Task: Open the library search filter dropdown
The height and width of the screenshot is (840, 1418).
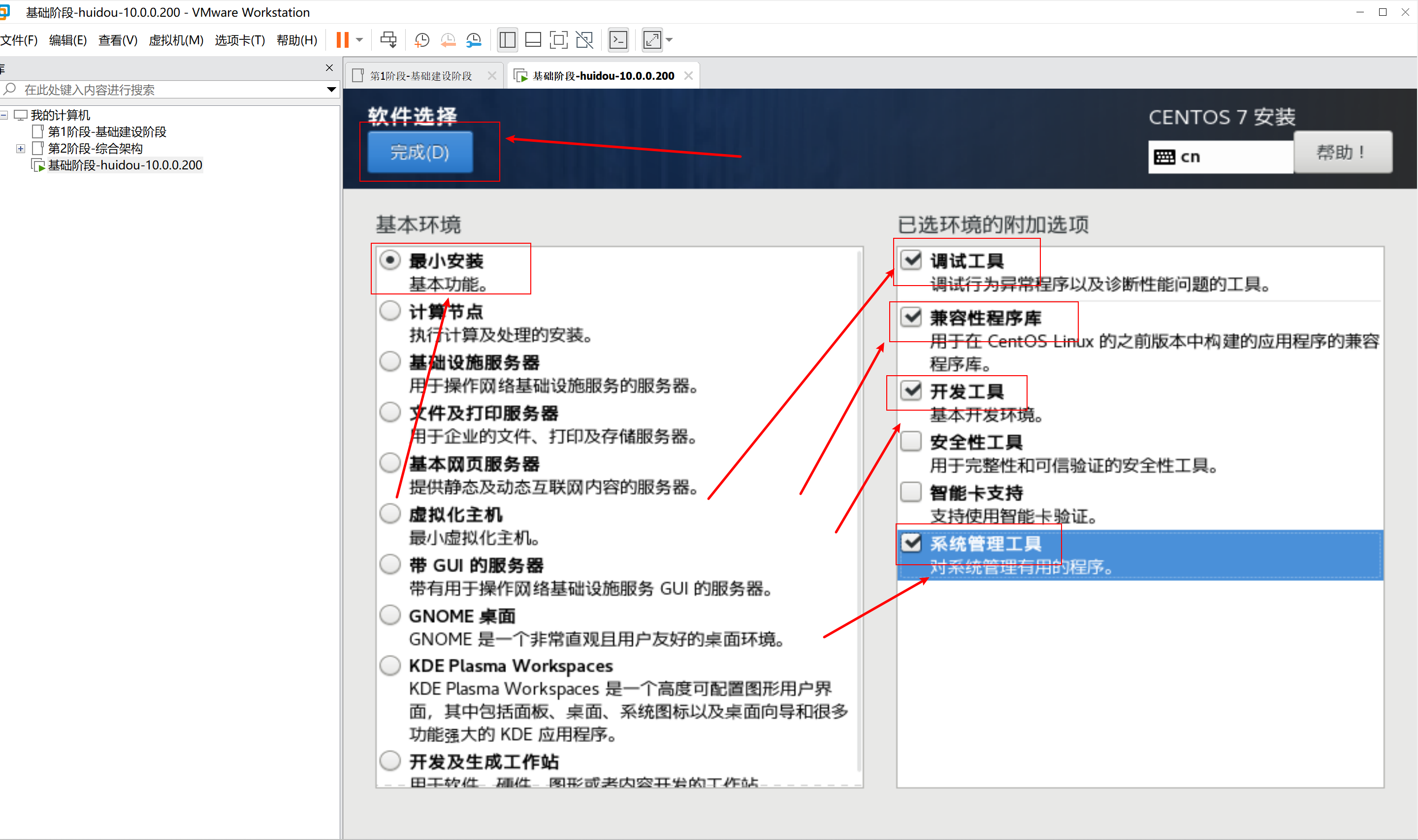Action: [x=331, y=90]
